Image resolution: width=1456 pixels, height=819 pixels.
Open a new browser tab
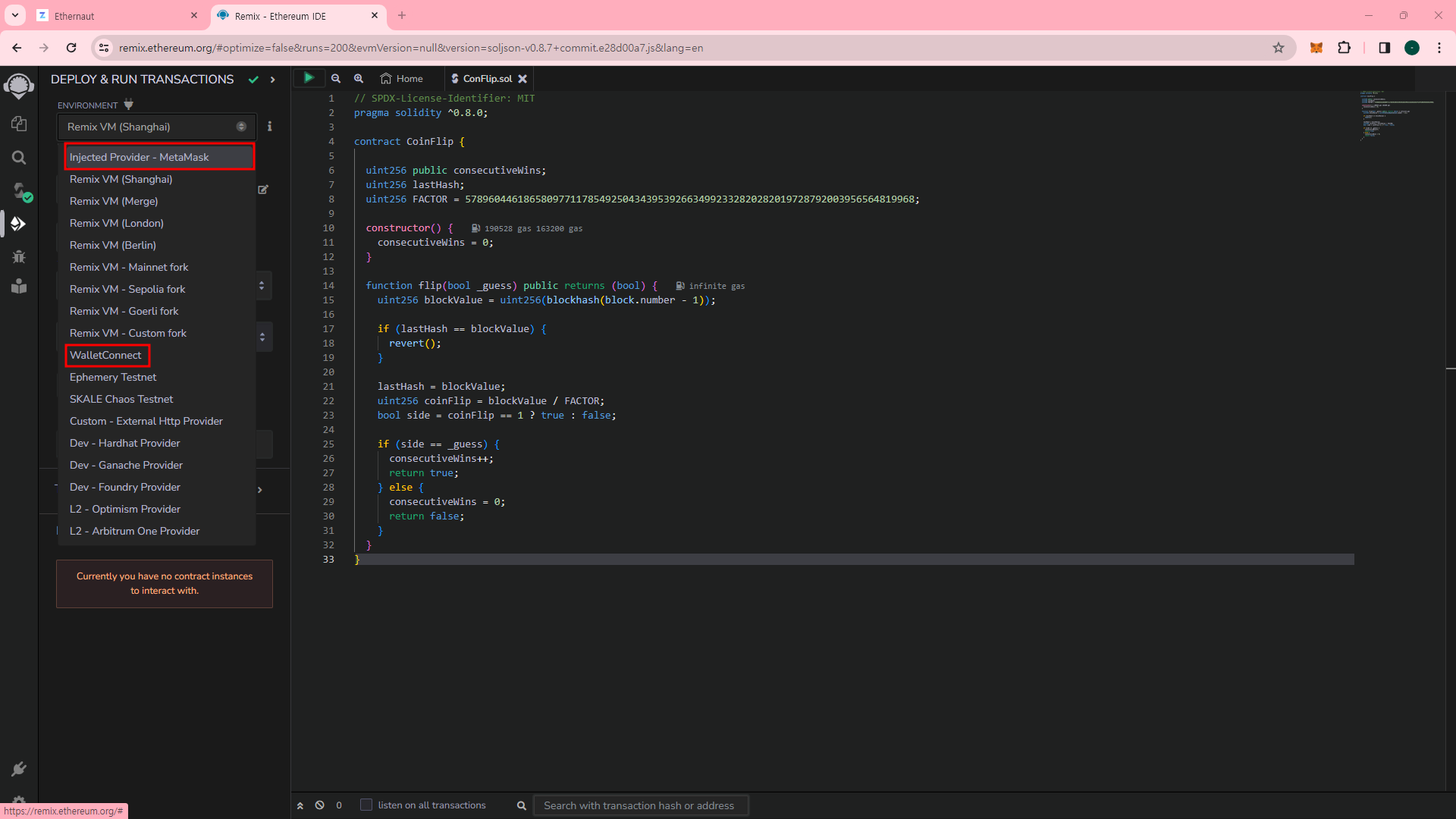(402, 15)
